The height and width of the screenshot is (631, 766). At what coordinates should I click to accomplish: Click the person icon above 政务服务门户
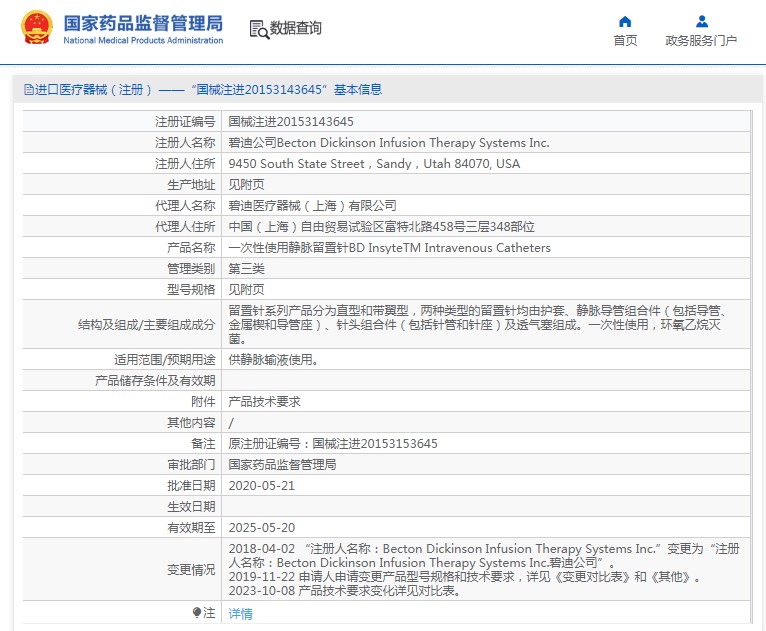[701, 21]
